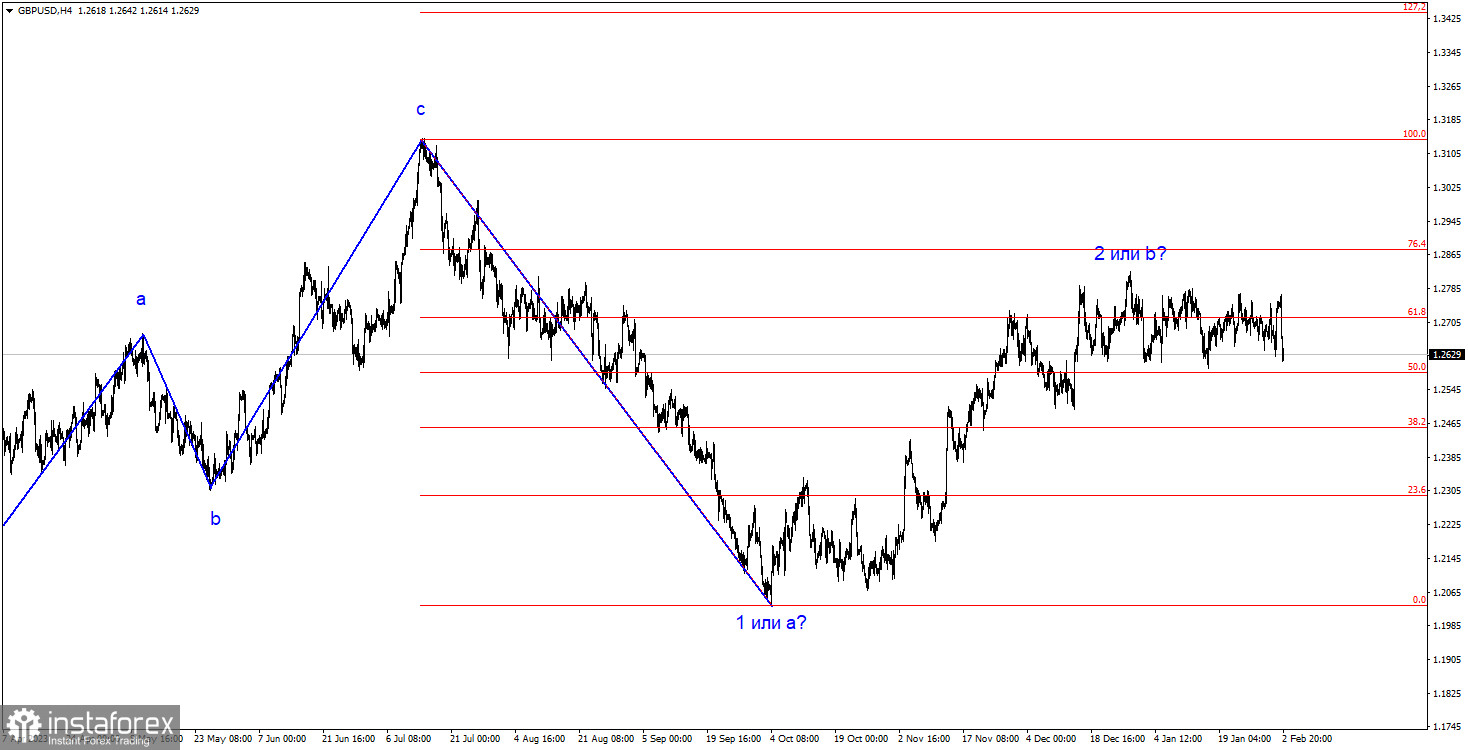Click the 1.2385 price axis label
This screenshot has width=1468, height=750.
1446,458
